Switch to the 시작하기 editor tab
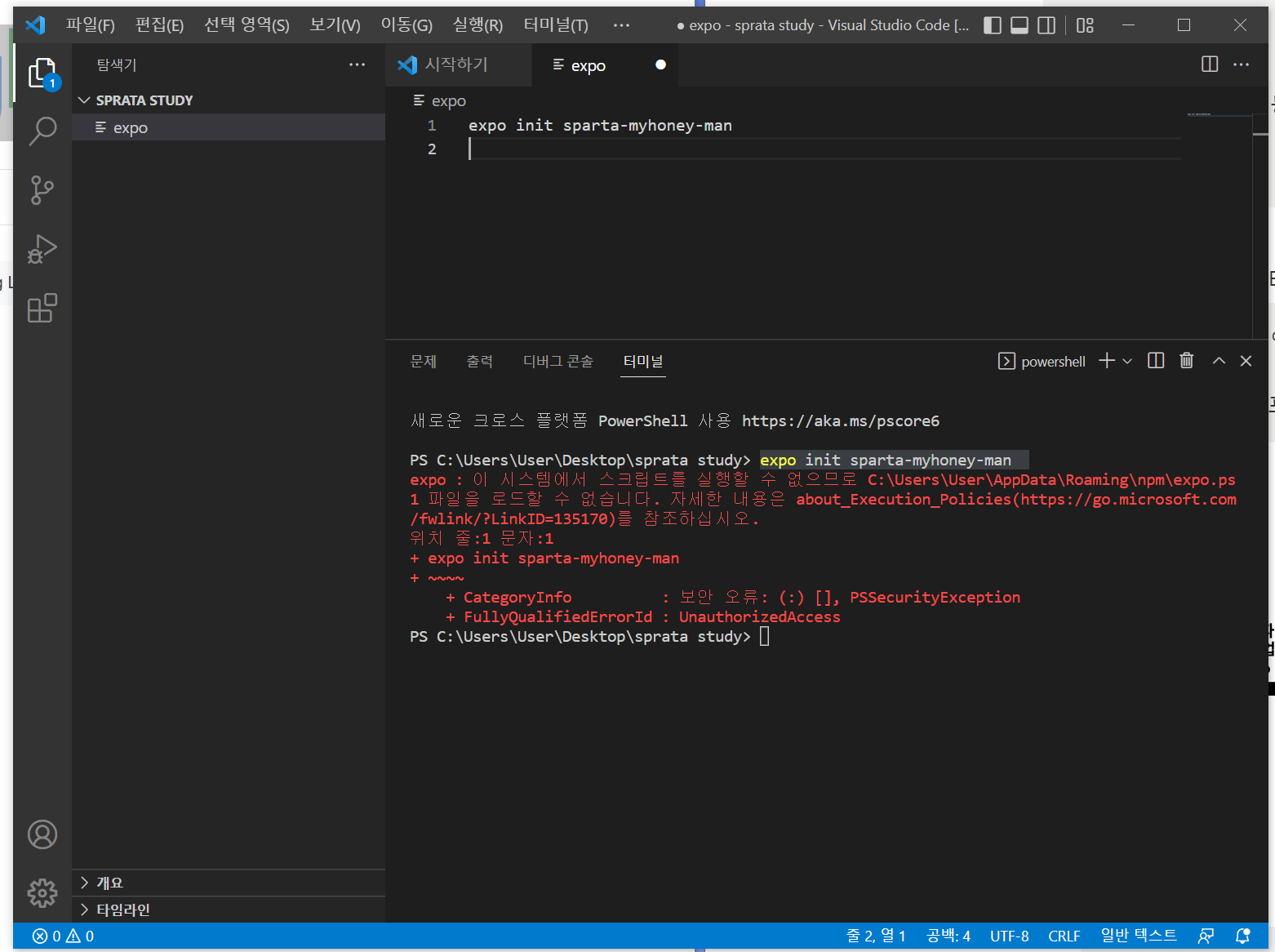This screenshot has width=1275, height=952. (457, 65)
